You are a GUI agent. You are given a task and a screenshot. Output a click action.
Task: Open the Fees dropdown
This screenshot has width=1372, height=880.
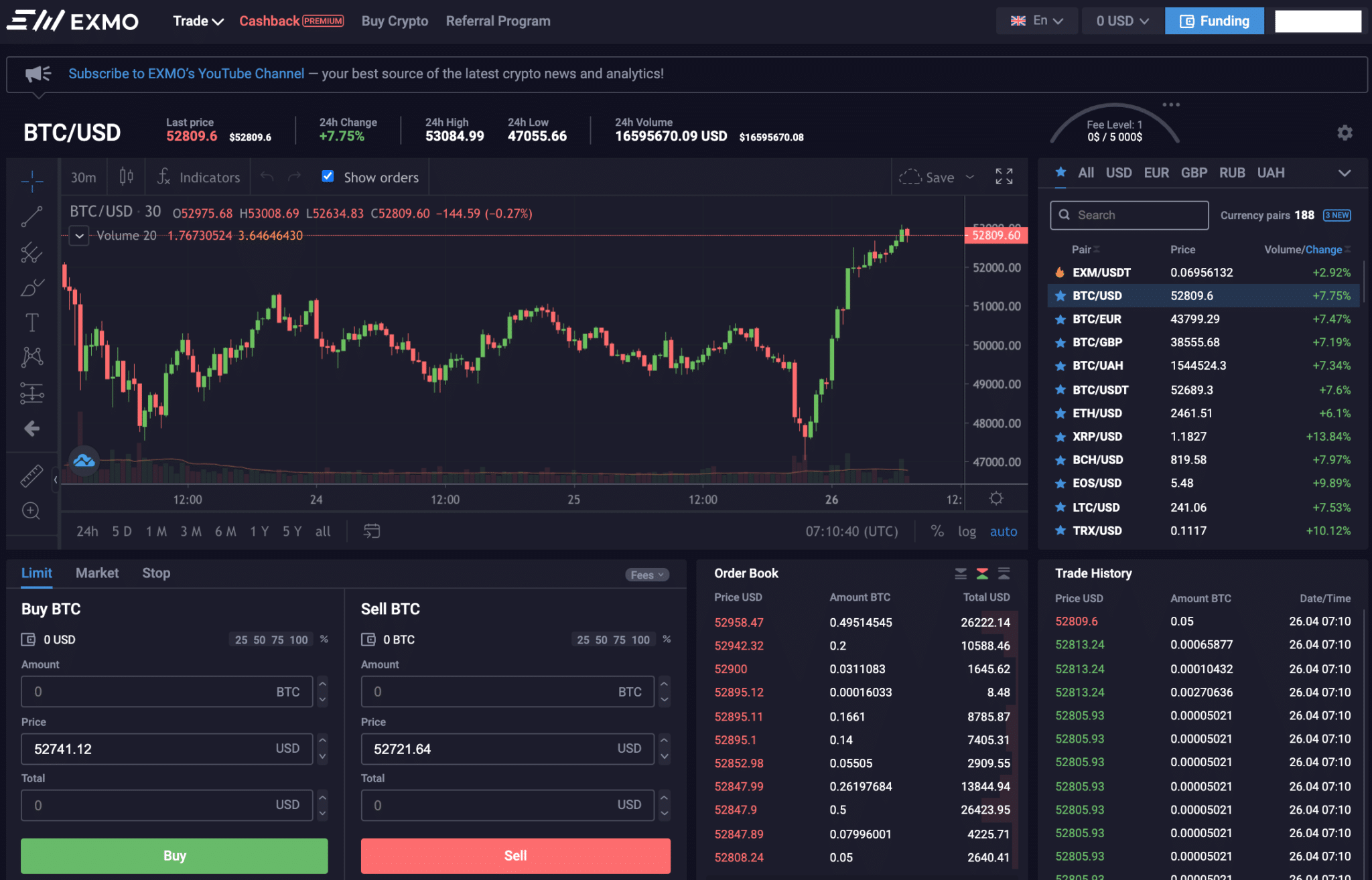[647, 575]
